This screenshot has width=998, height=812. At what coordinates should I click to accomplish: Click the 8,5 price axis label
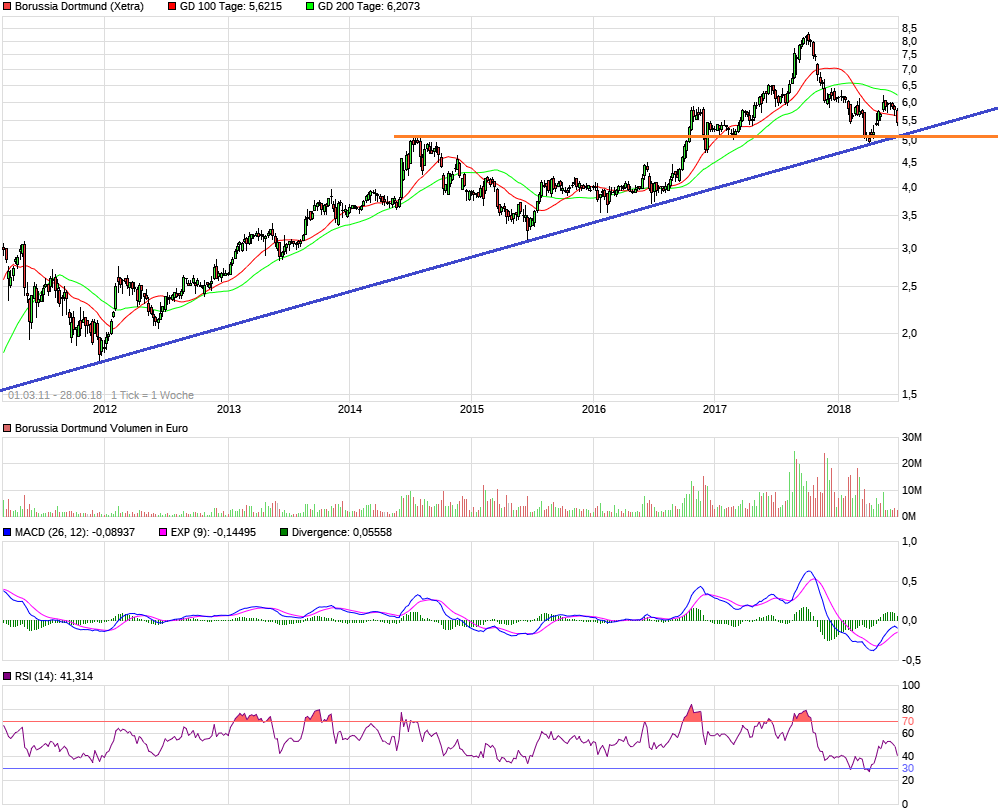(x=910, y=28)
